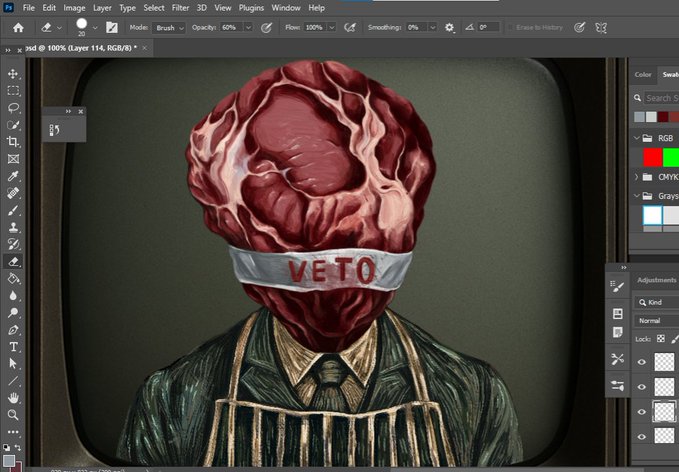679x472 pixels.
Task: Select the Clone Stamp tool
Action: pyautogui.click(x=13, y=227)
